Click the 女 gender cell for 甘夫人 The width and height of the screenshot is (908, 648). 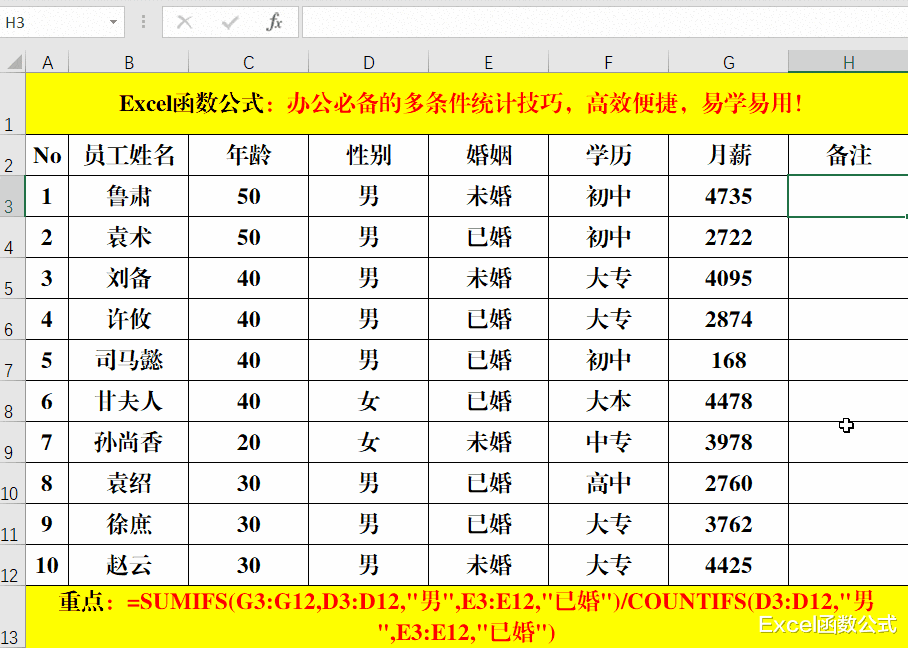point(368,401)
